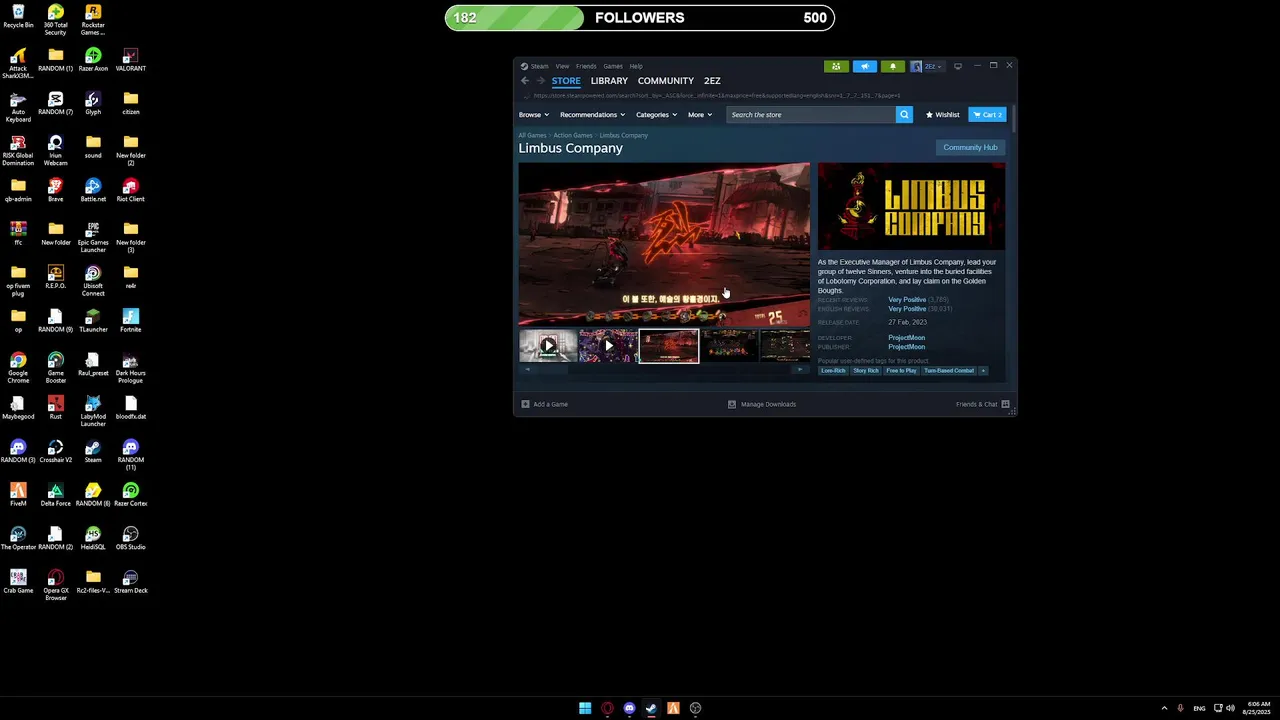The width and height of the screenshot is (1280, 720).
Task: Click the Action Games breadcrumb
Action: pos(573,135)
